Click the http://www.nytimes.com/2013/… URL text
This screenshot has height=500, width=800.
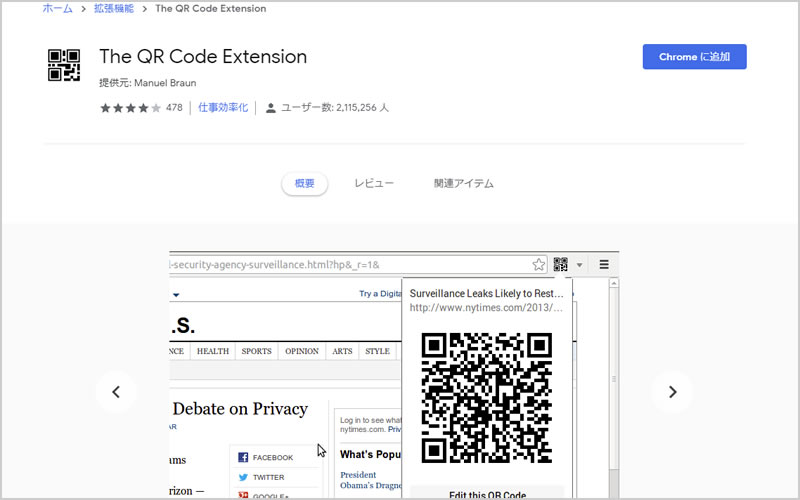point(486,308)
